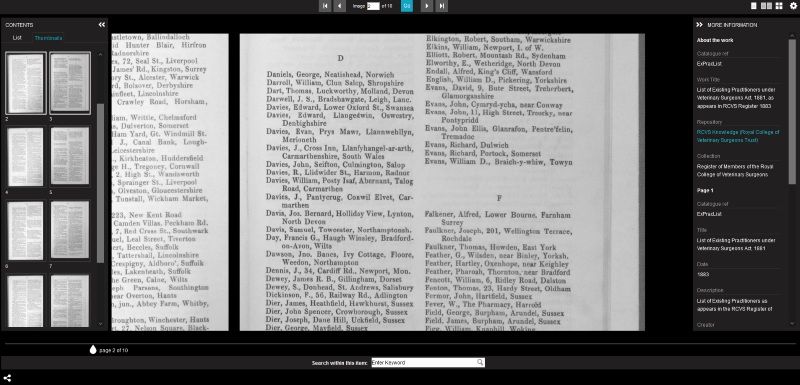Click the search magnifier icon
This screenshot has width=800, height=385.
tap(480, 363)
